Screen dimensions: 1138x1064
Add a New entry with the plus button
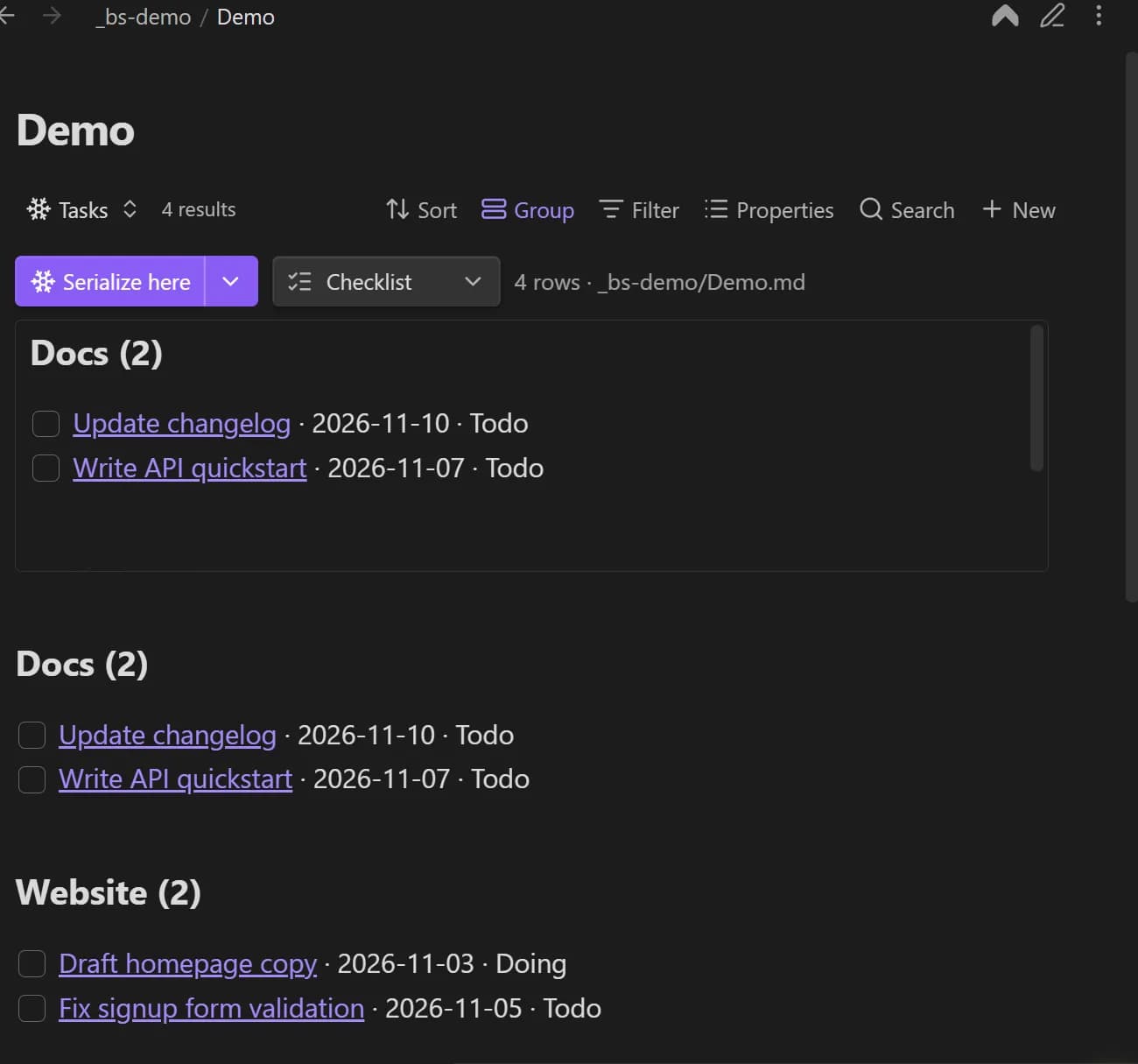point(1018,210)
